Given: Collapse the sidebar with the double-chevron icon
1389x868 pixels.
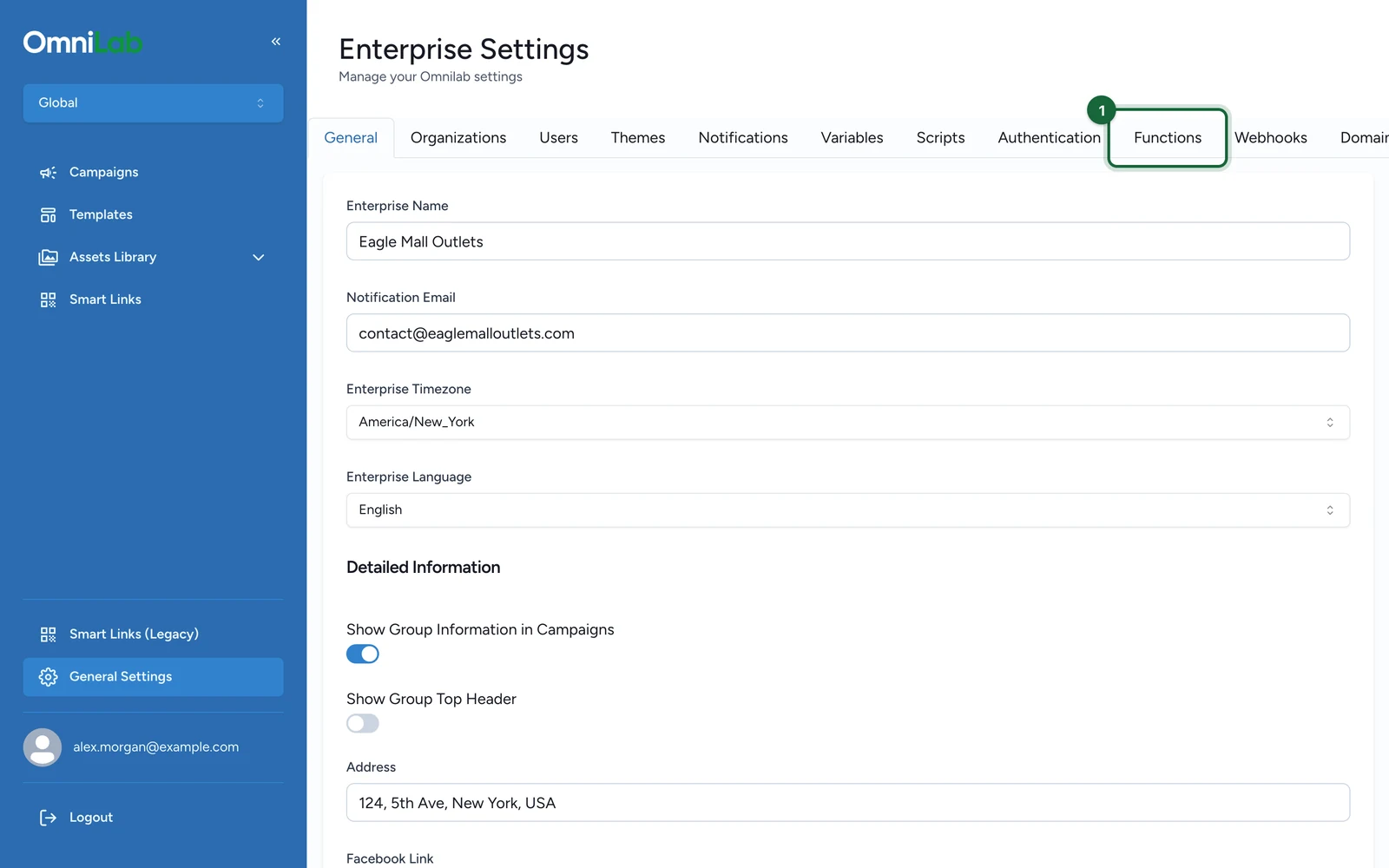Looking at the screenshot, I should tap(276, 42).
